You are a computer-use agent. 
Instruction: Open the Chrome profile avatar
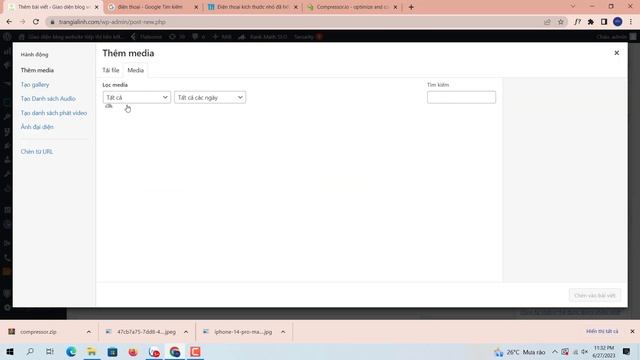point(618,22)
